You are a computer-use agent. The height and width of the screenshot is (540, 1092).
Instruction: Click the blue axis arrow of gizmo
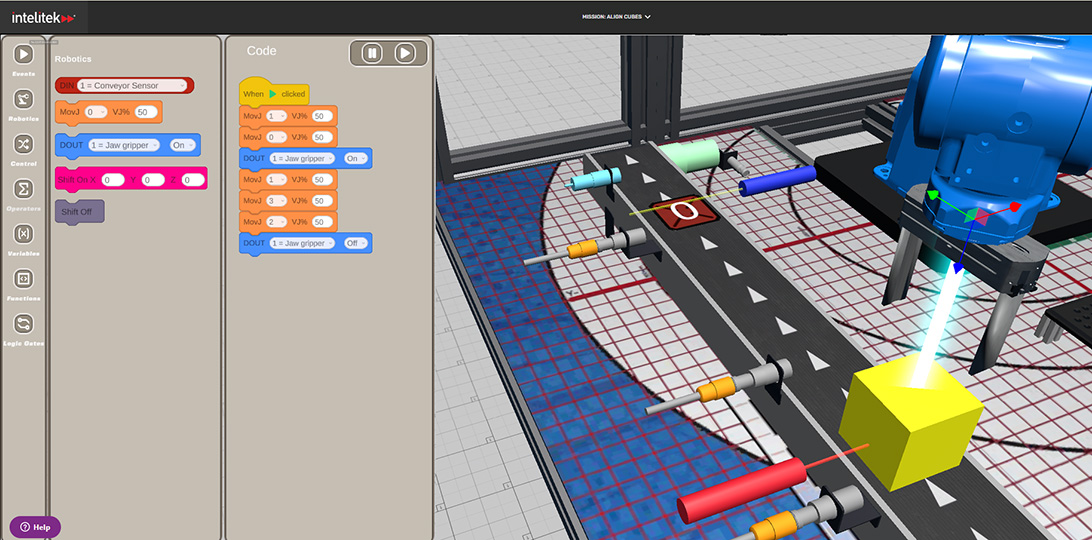click(958, 268)
